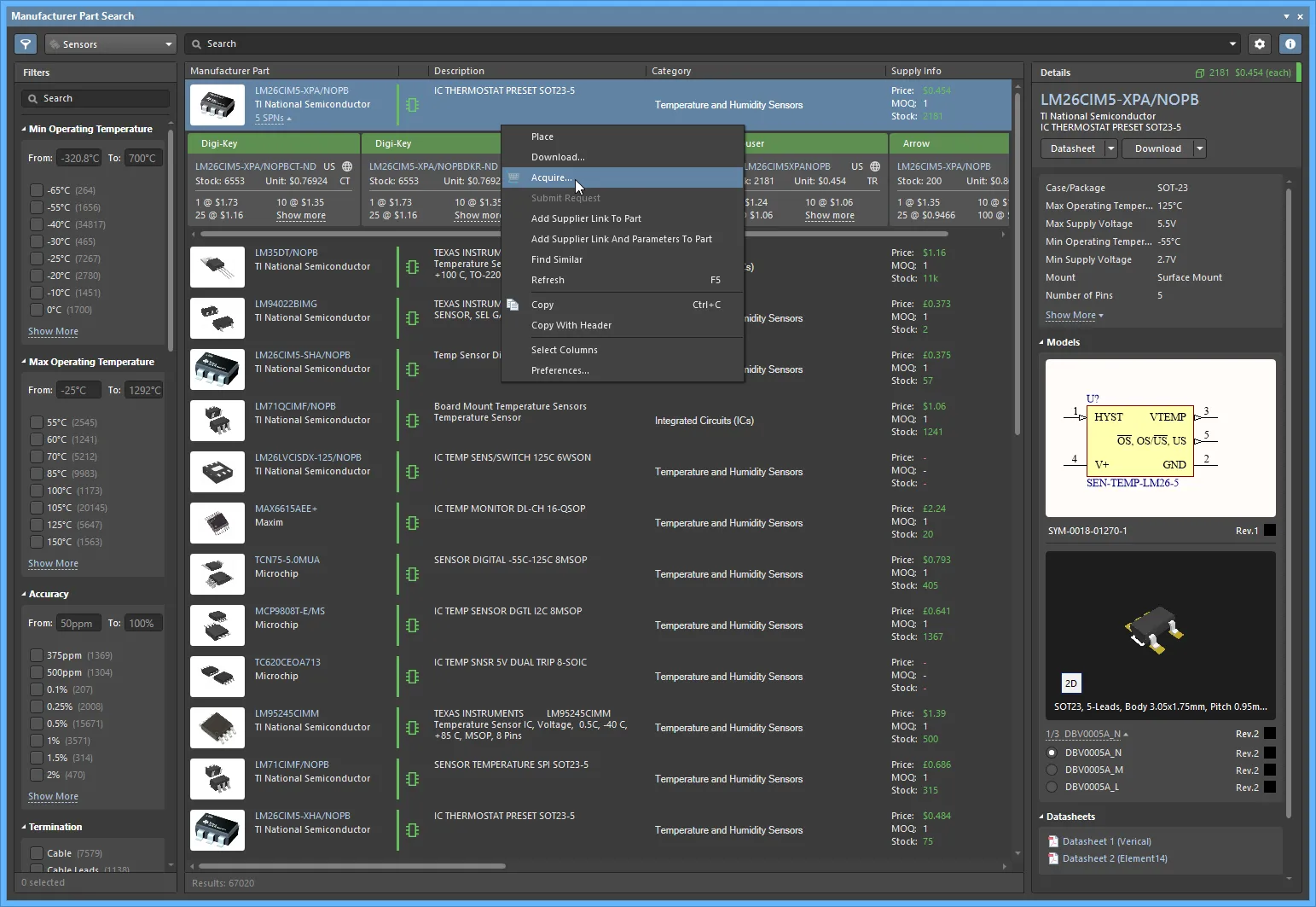Check the 0°C min temperature filter
This screenshot has height=907, width=1316.
(x=37, y=310)
